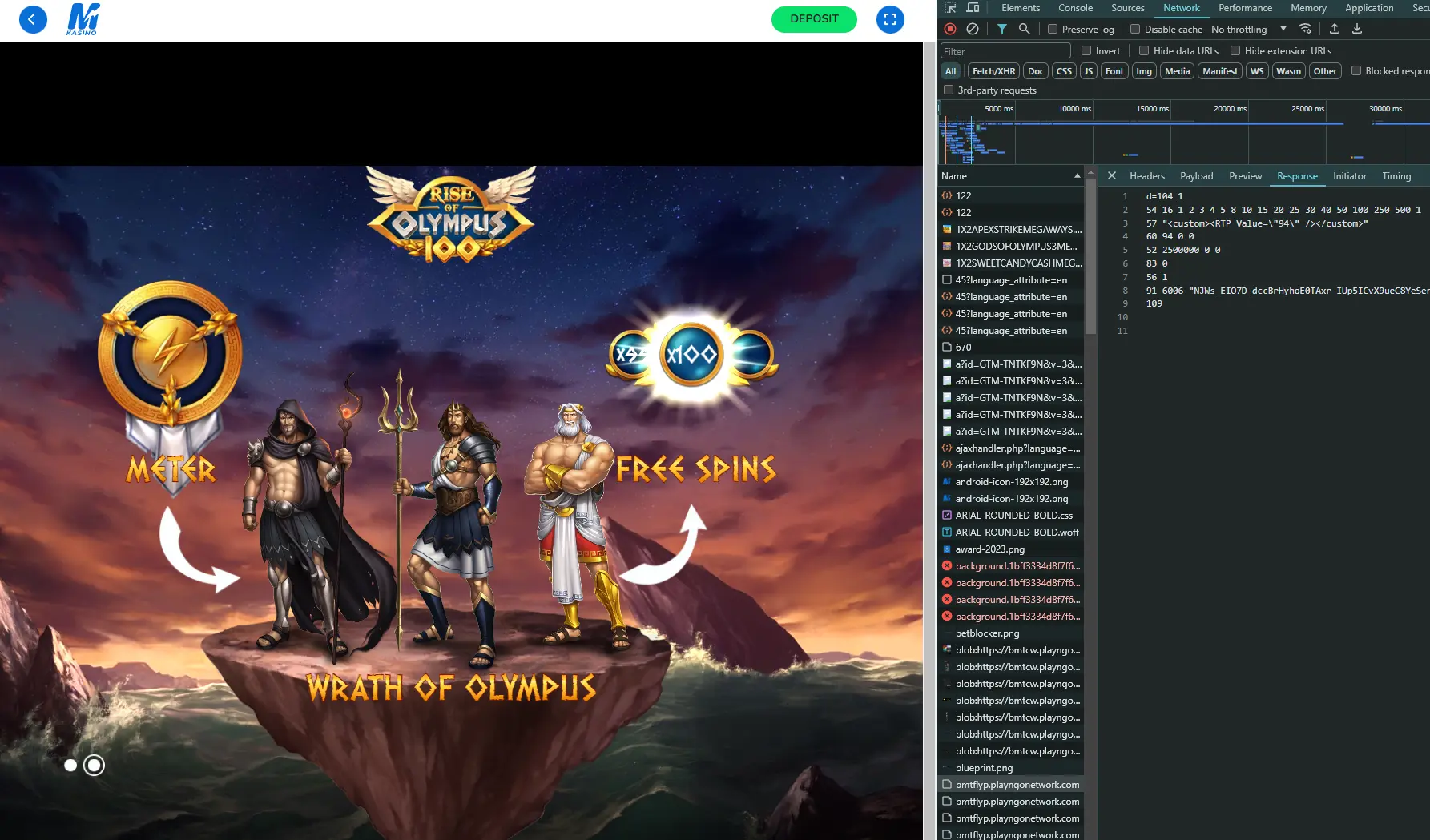
Task: Open network conditions wifi icon
Action: pos(1306,29)
